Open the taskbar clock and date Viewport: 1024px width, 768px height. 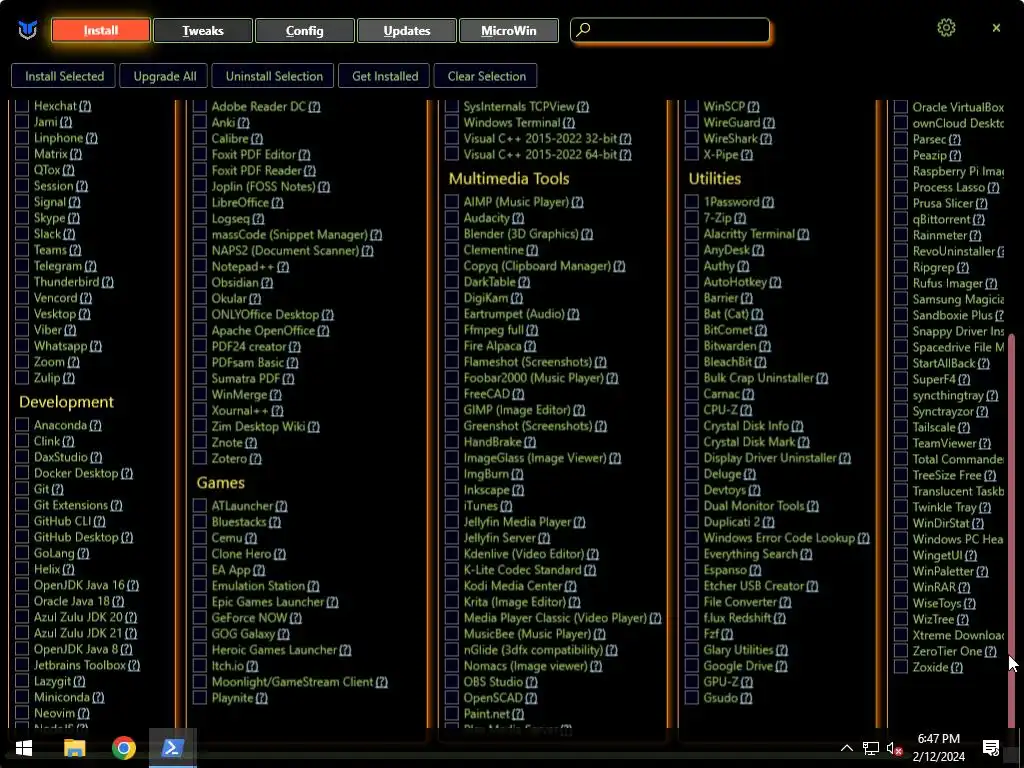(x=938, y=748)
